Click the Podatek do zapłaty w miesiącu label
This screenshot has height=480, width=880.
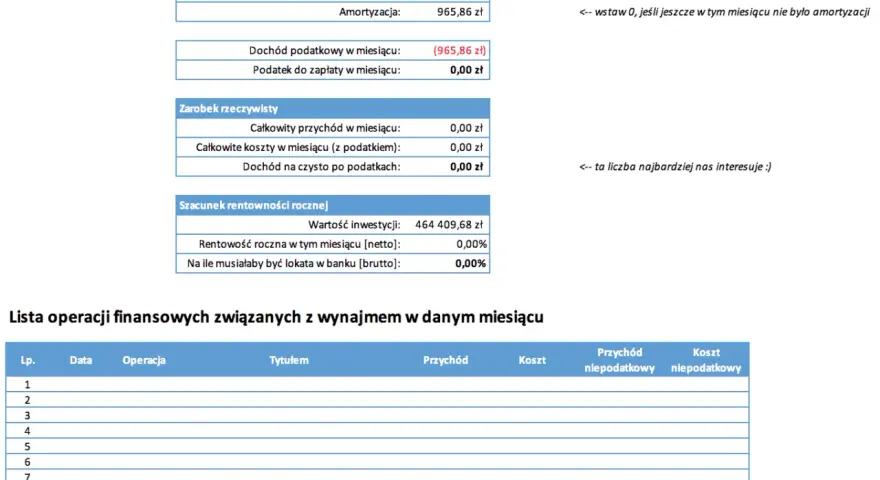point(326,70)
